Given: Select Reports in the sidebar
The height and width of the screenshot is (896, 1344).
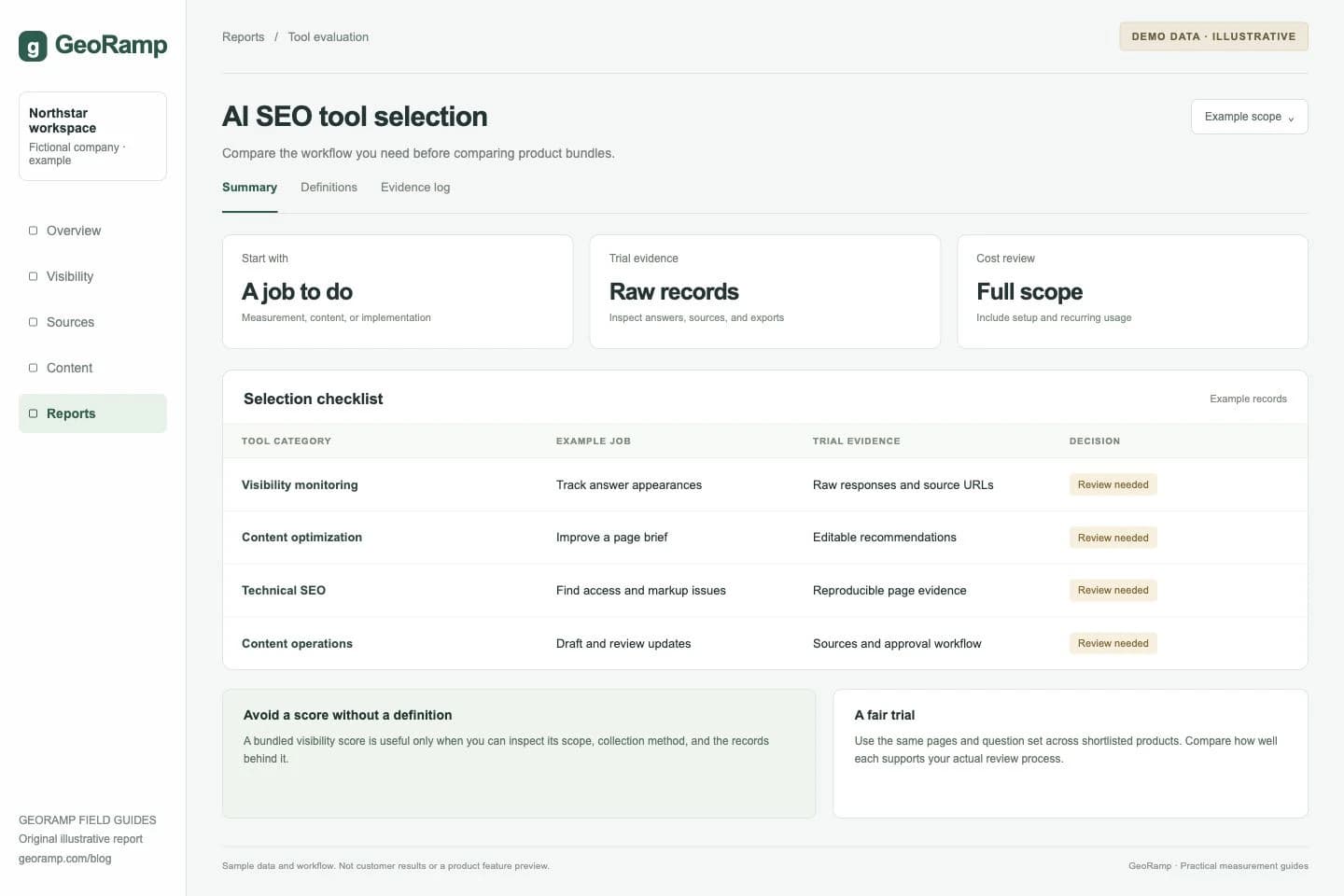Looking at the screenshot, I should [x=92, y=413].
